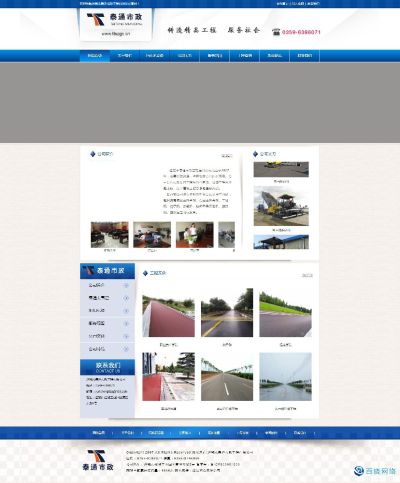This screenshot has height=483, width=400.
Task: Open the blue-roofed building photo
Action: pos(281,242)
